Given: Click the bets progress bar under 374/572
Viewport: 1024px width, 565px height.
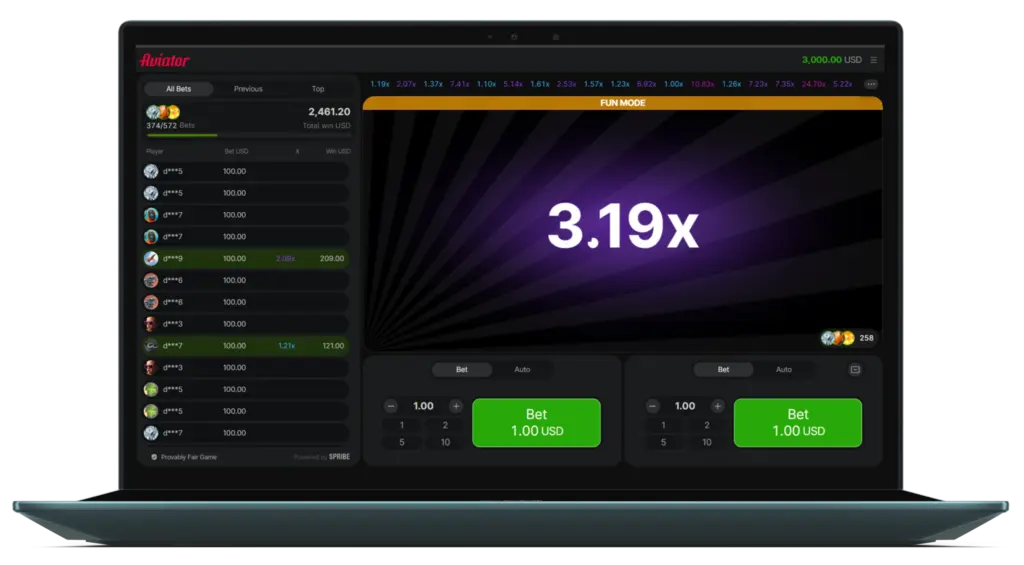Looking at the screenshot, I should [x=248, y=135].
